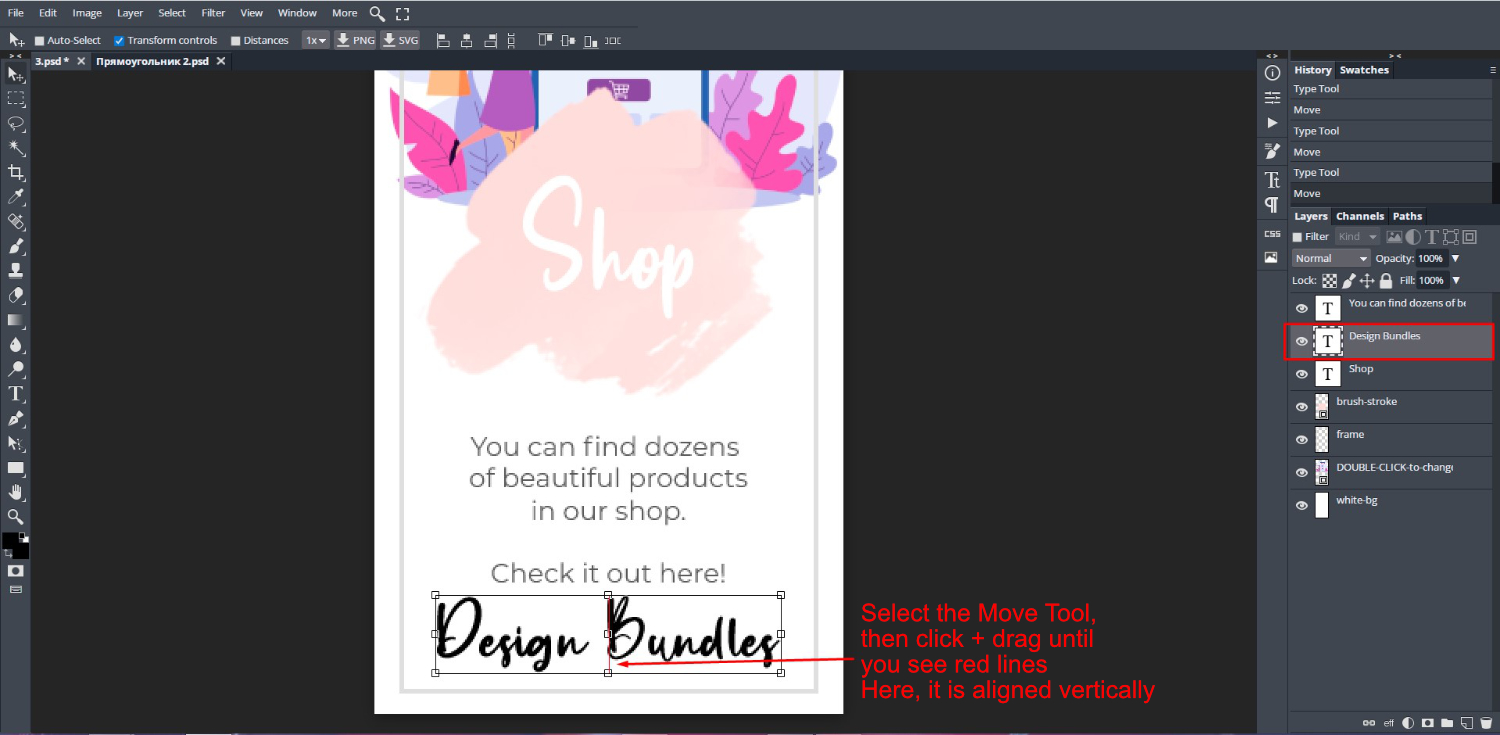This screenshot has width=1500, height=735.
Task: Toggle lock all padlock icon
Action: click(1386, 281)
